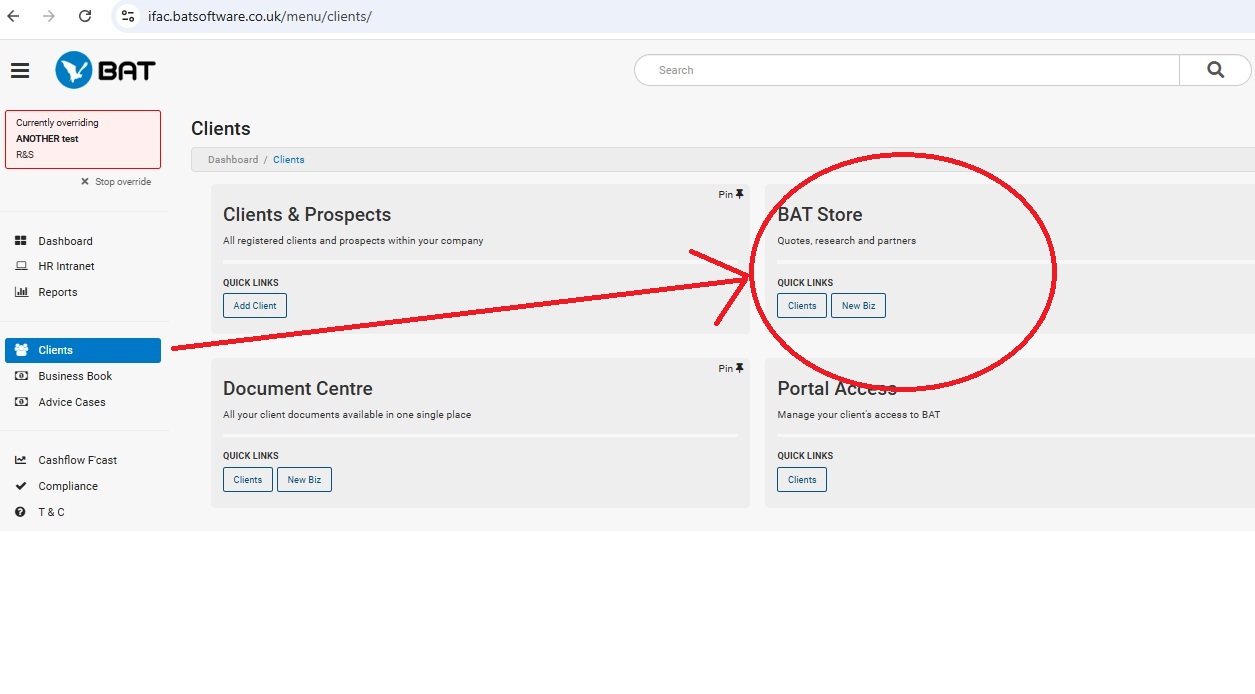Click the search magnifier button
This screenshot has width=1255, height=694.
coord(1215,70)
